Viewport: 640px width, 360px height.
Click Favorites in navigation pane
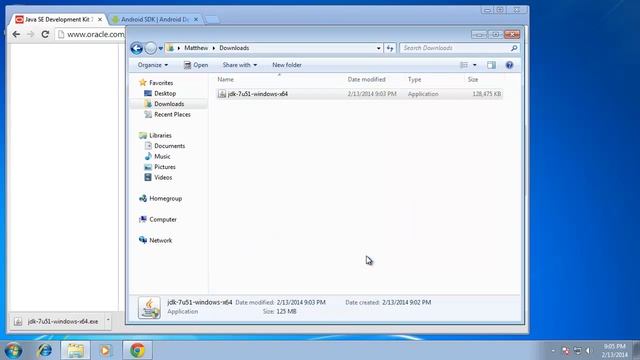pos(161,83)
